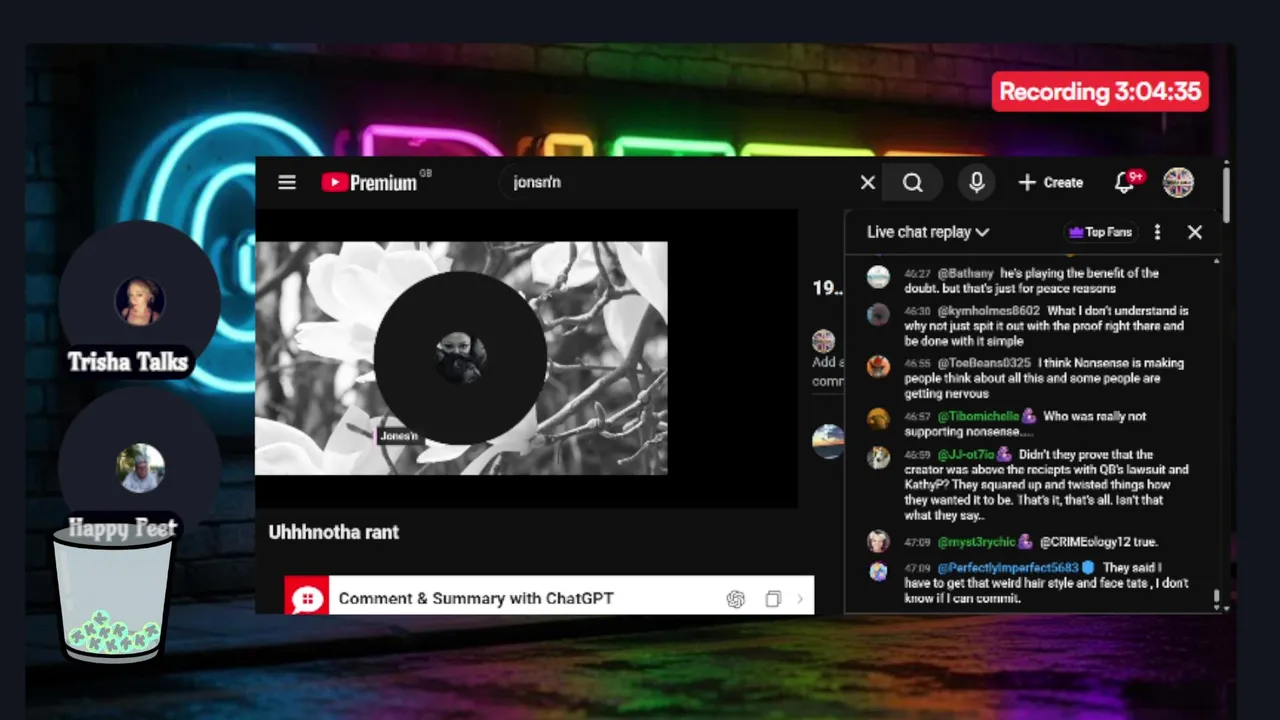
Task: Jump to chat timestamp 46:27
Action: pyautogui.click(x=918, y=273)
